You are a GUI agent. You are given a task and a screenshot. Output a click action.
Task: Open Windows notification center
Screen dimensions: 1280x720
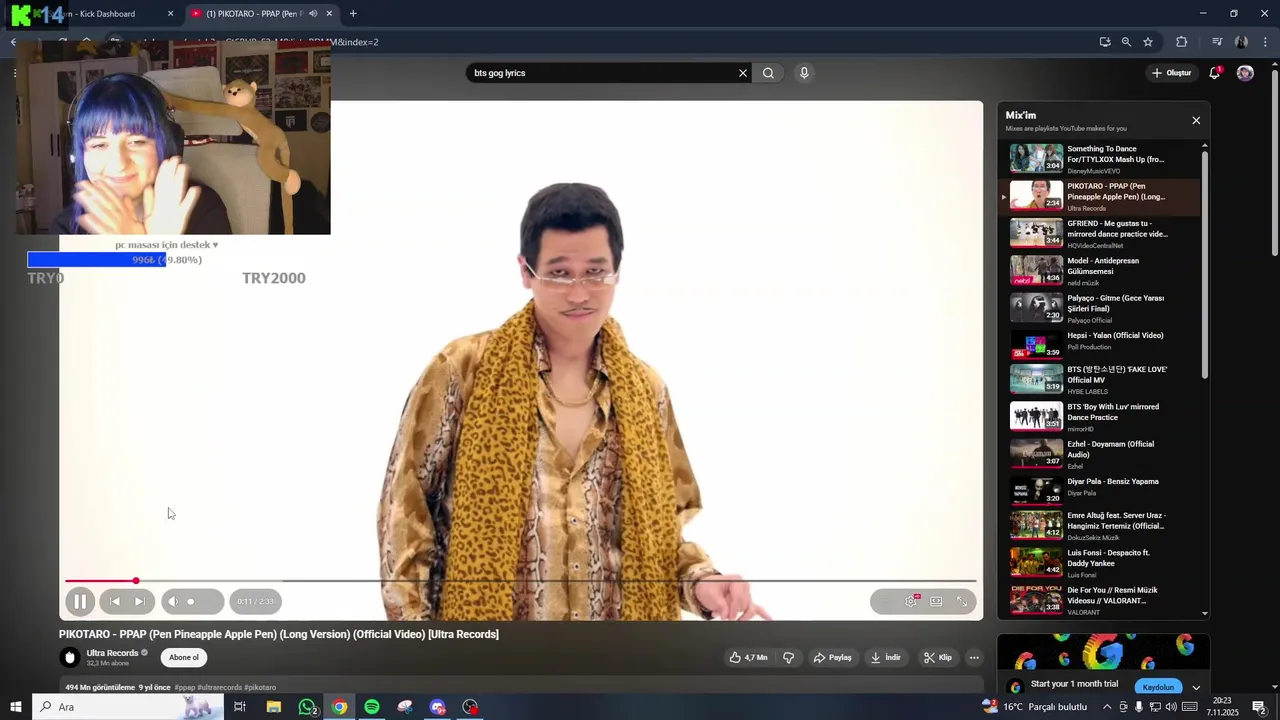[1259, 707]
